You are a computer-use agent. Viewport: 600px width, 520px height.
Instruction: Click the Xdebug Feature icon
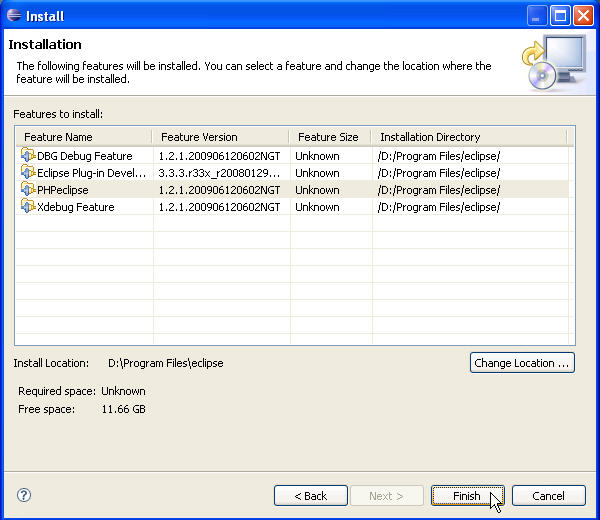click(28, 206)
